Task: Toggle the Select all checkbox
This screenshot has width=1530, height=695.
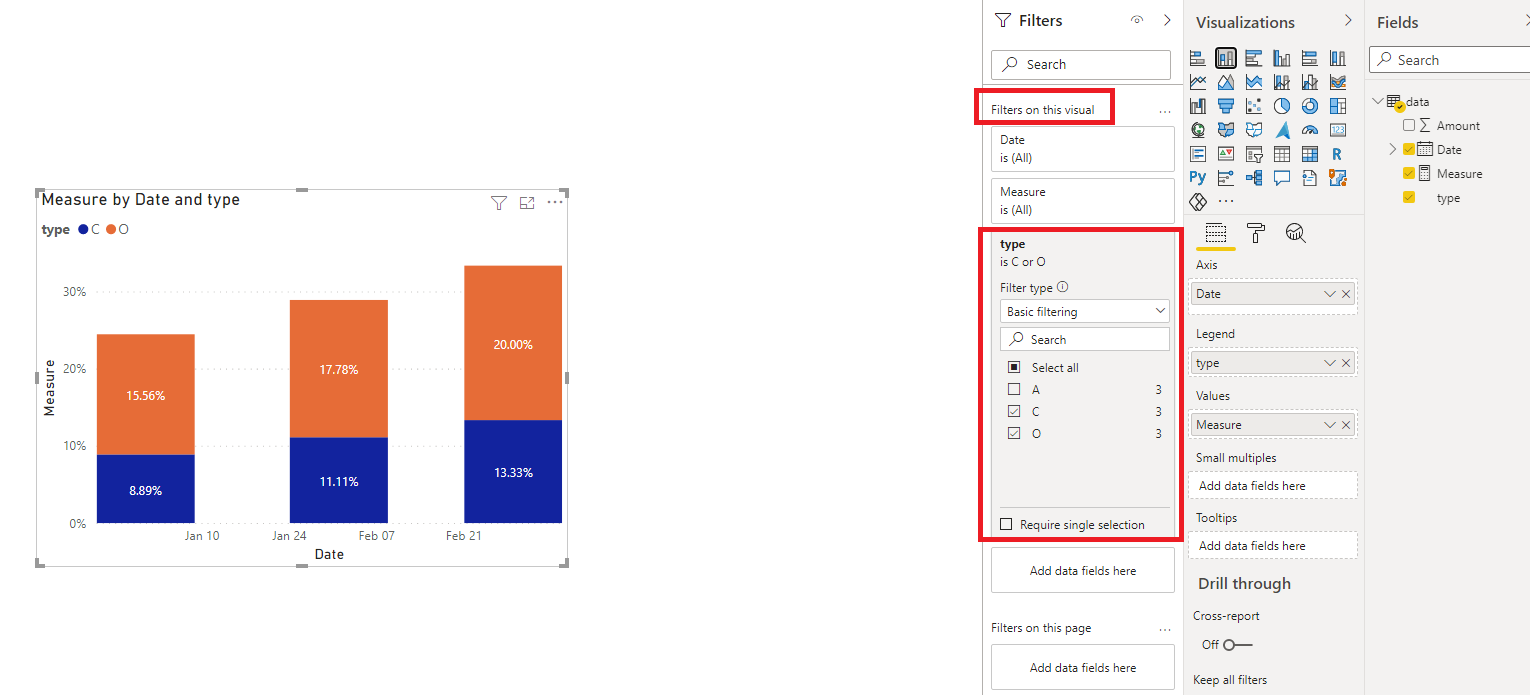Action: coord(1014,367)
